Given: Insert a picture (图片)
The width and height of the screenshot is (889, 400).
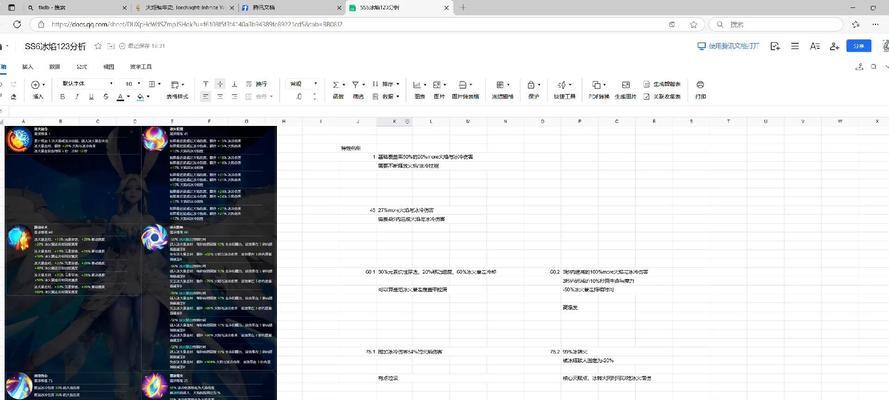Looking at the screenshot, I should pos(439,90).
